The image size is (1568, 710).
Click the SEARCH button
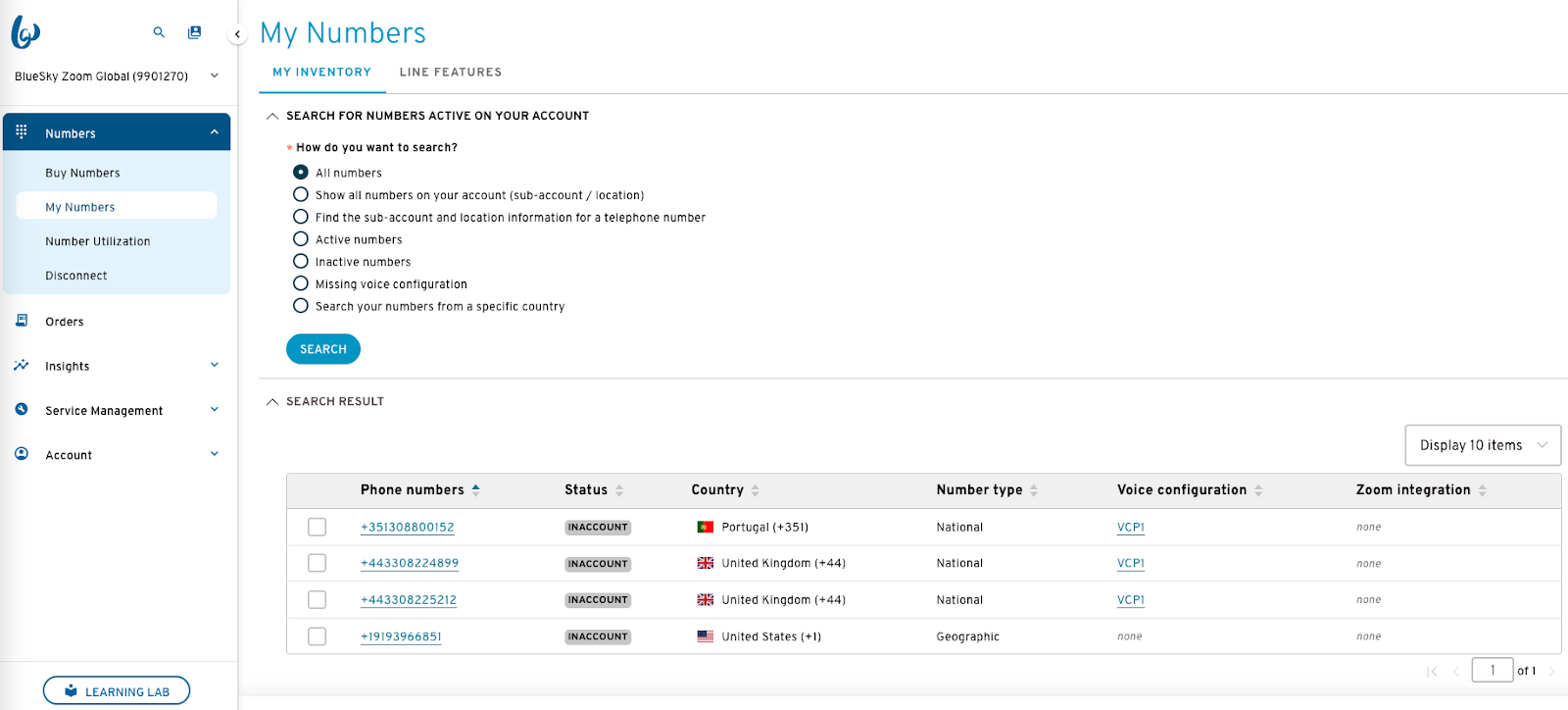click(x=323, y=349)
